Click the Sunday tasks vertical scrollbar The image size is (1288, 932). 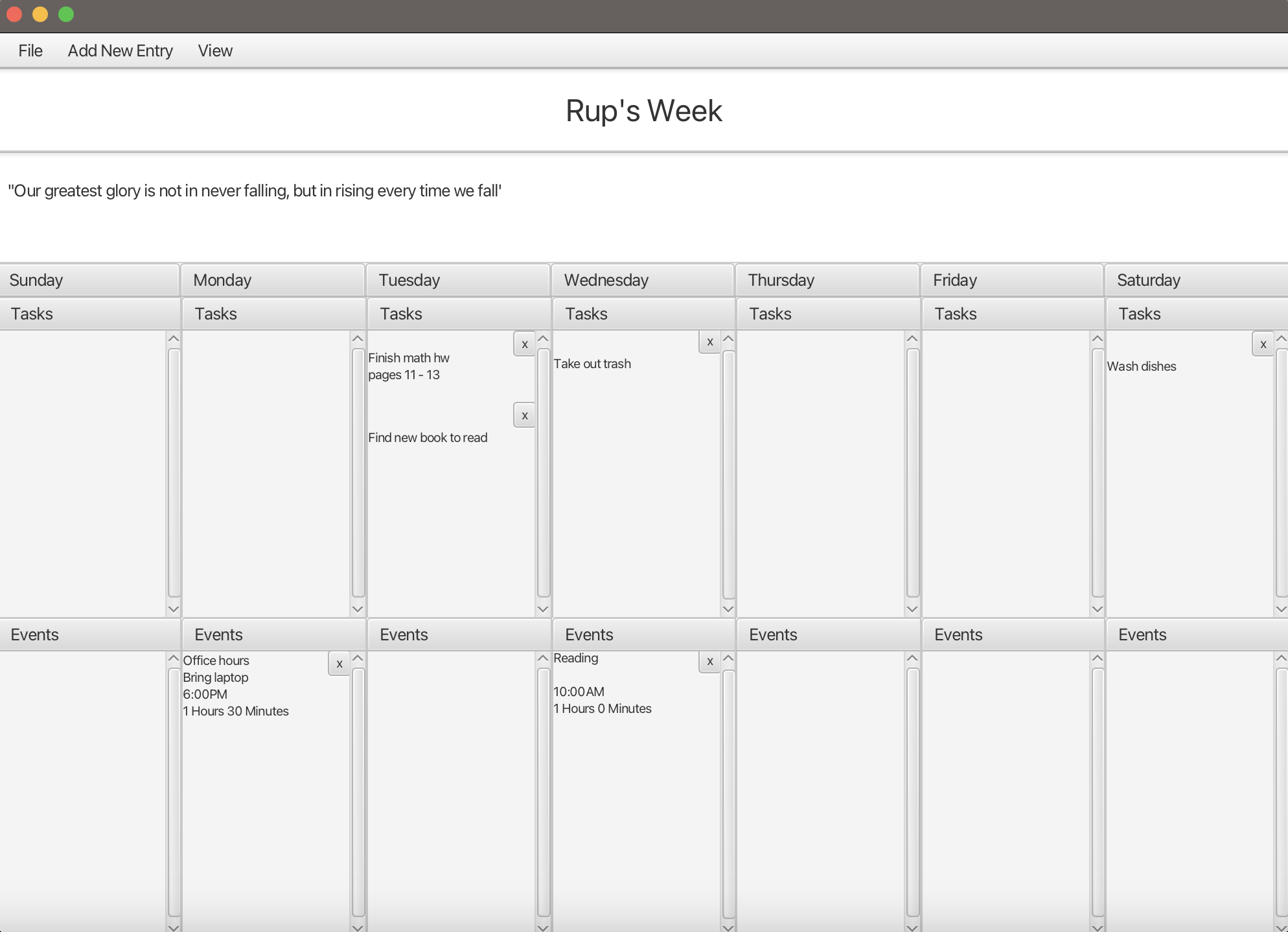(x=174, y=473)
